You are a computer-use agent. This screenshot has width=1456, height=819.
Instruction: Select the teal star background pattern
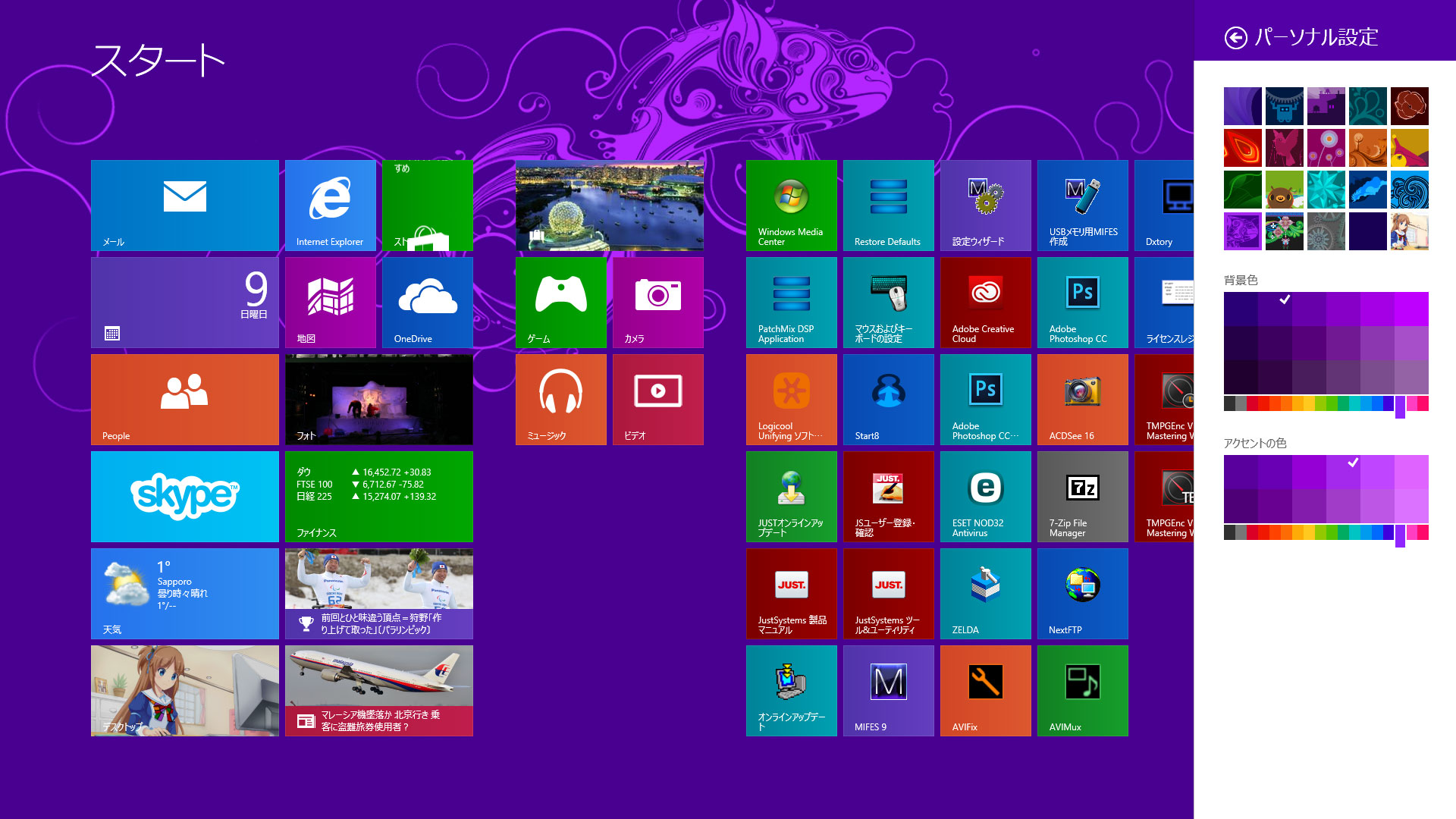pos(1326,190)
